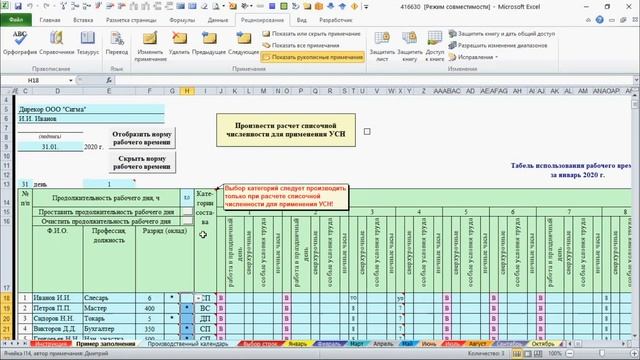This screenshot has width=640, height=360.
Task: Open the Файл tab
Action: pos(16,20)
